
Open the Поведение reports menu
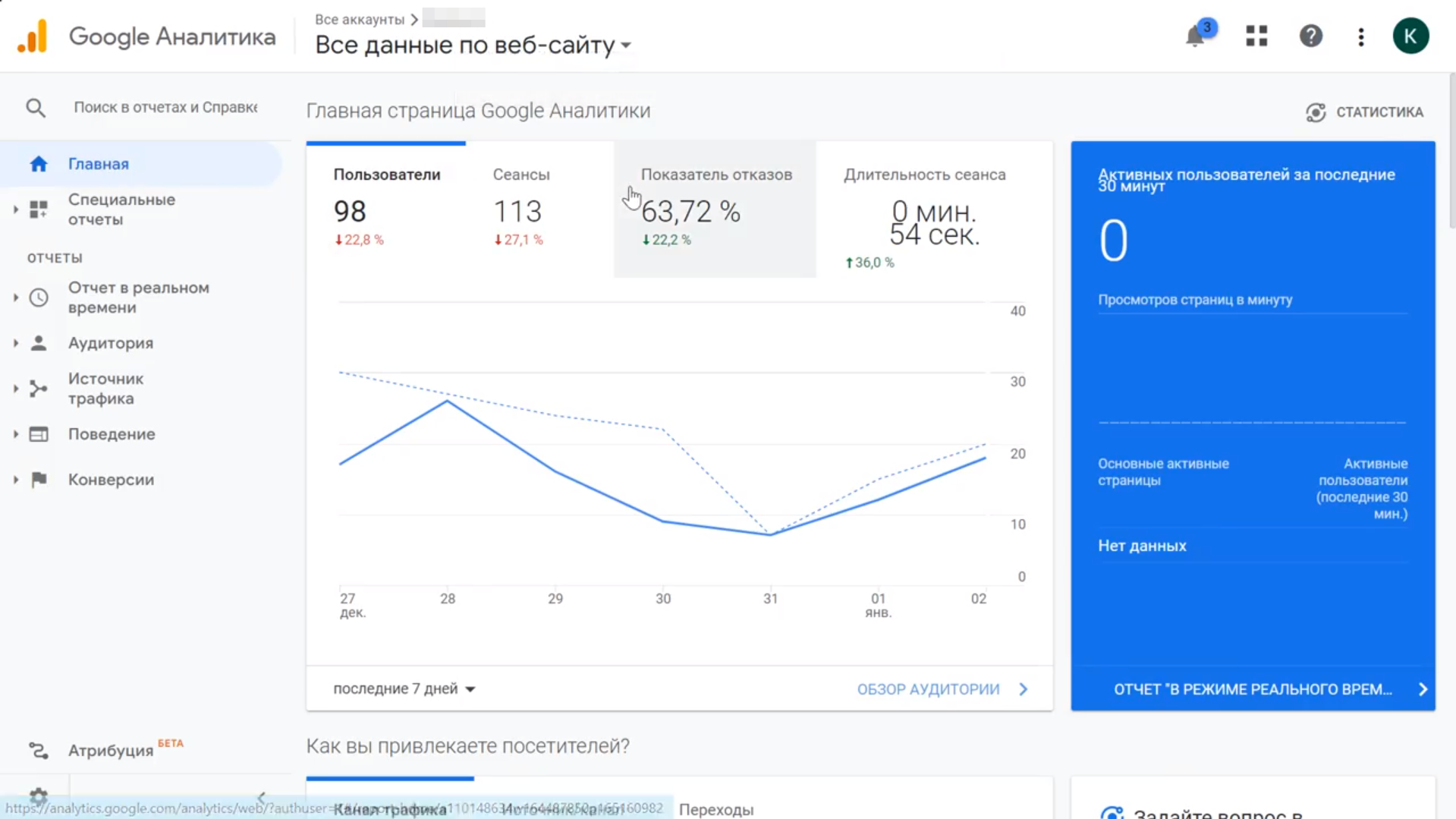pyautogui.click(x=112, y=434)
